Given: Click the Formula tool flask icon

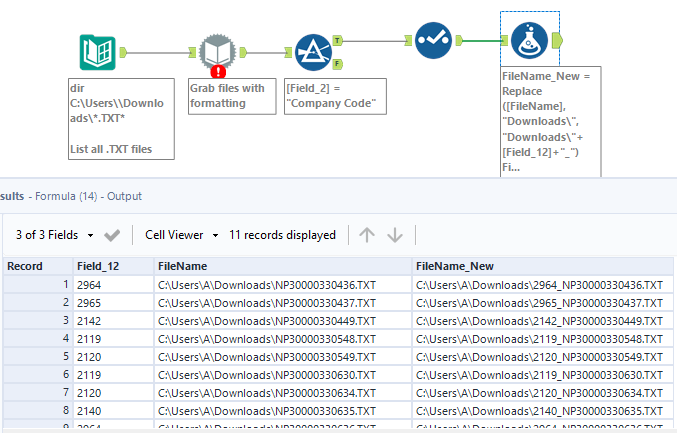Looking at the screenshot, I should 529,41.
